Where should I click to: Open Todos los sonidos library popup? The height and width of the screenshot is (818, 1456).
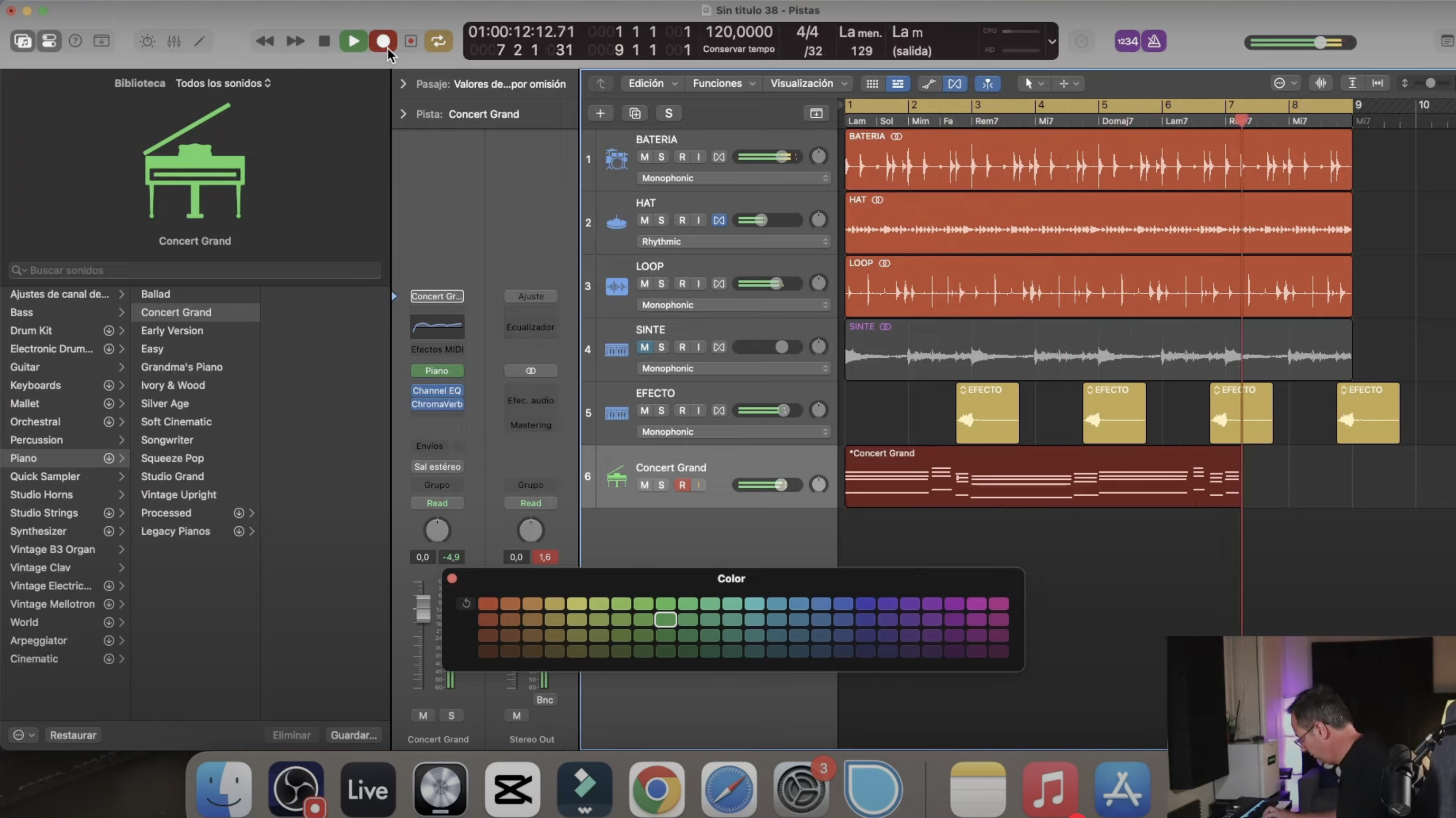223,83
